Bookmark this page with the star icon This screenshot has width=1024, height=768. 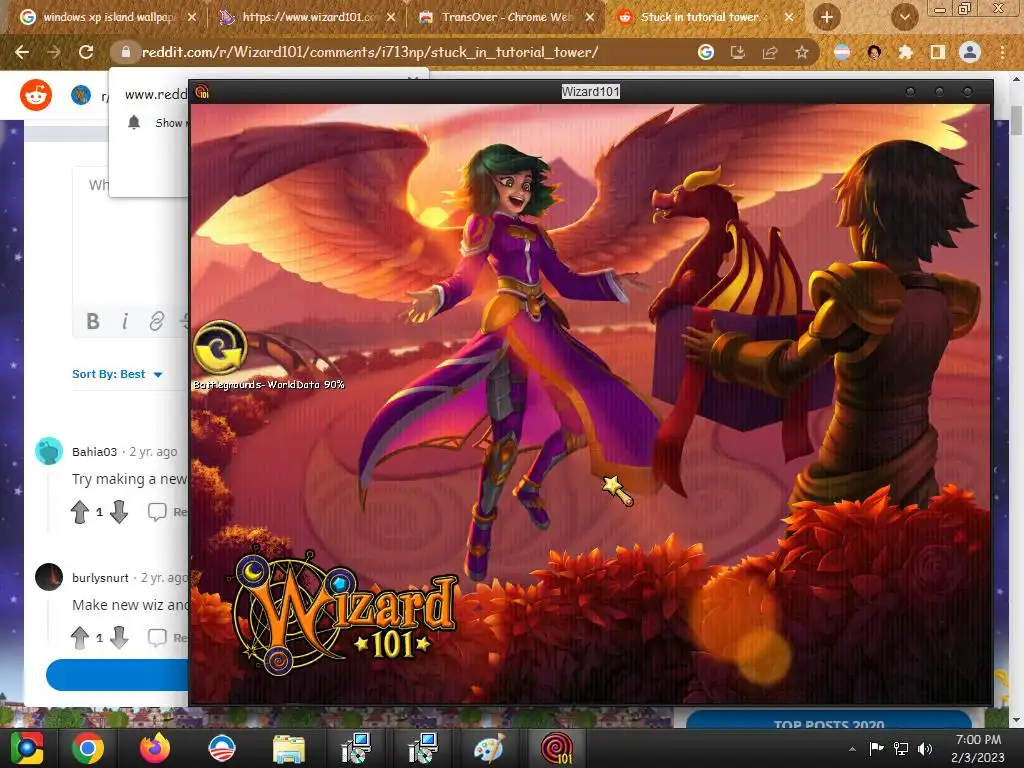[x=802, y=52]
